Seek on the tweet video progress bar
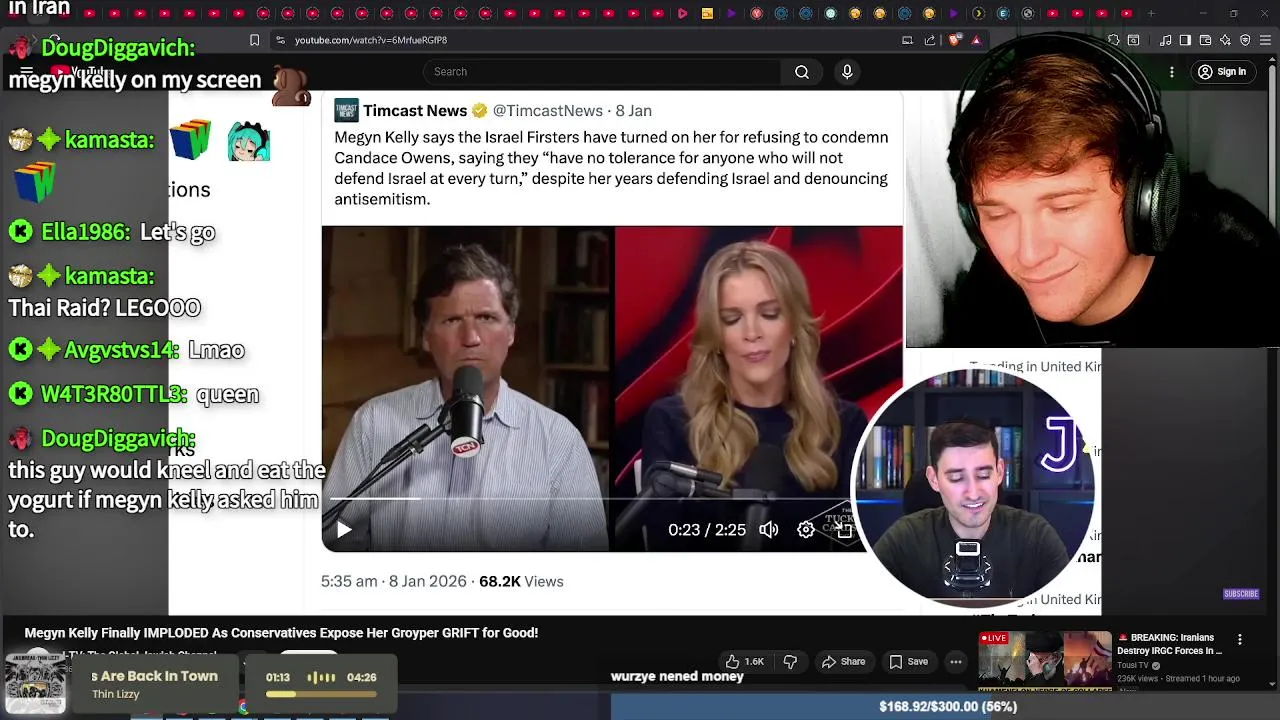Screen dimensions: 1280x720 590,498
